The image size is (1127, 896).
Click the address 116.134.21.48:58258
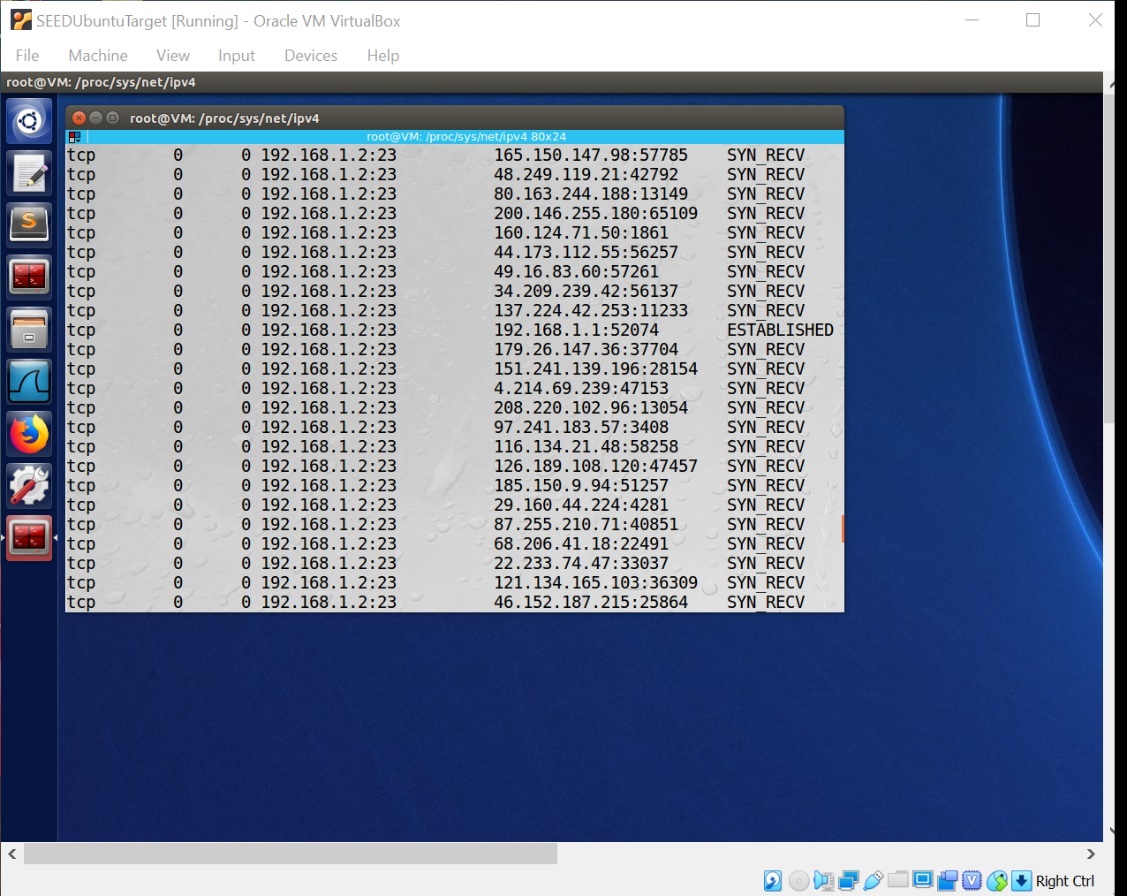pyautogui.click(x=586, y=446)
